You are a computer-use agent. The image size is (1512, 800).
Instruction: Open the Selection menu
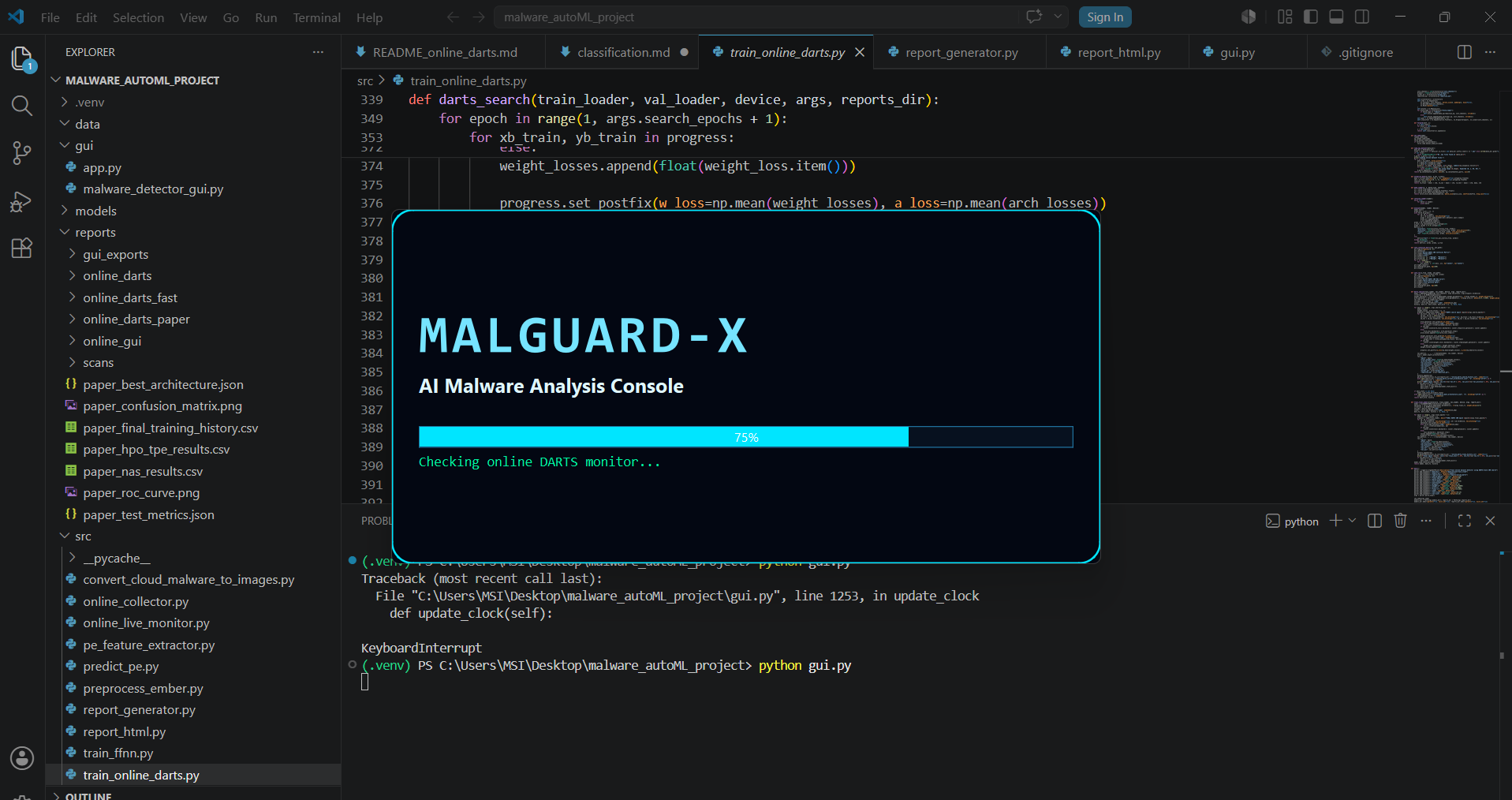[138, 17]
